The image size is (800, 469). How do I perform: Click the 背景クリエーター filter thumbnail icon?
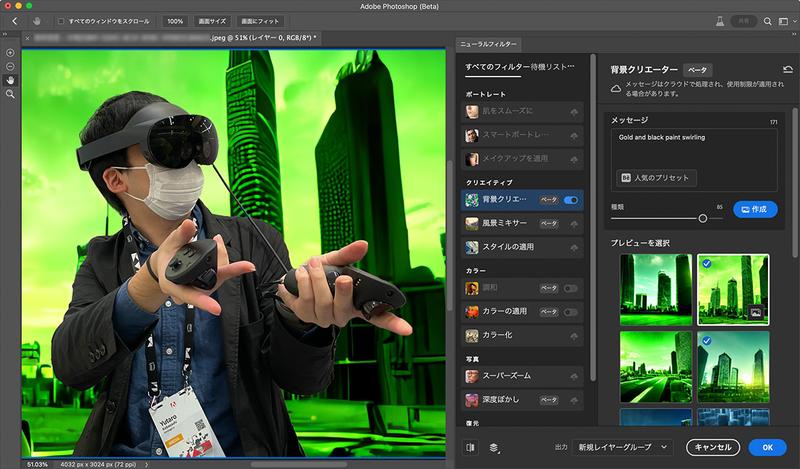pos(472,200)
